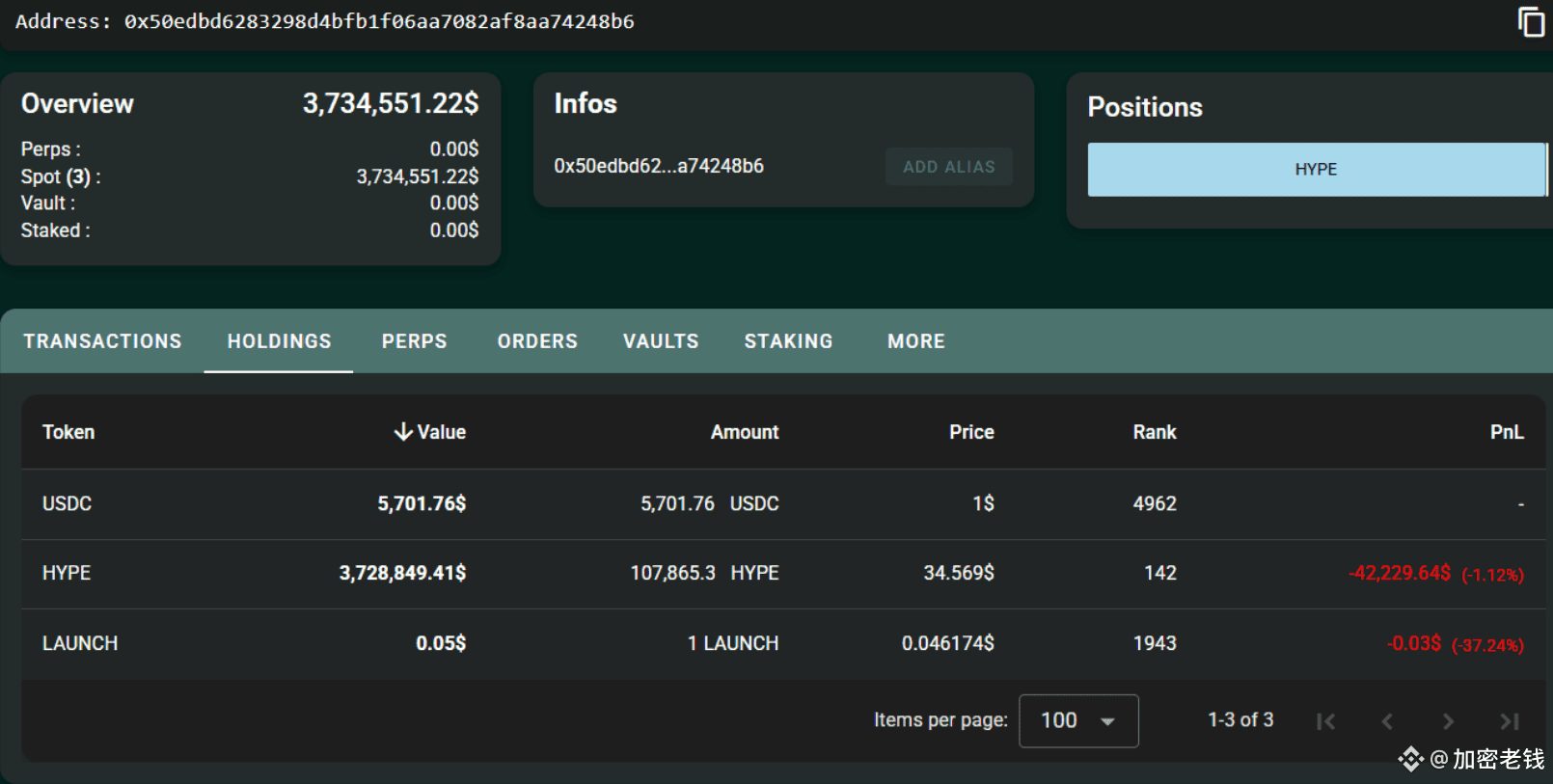Select the USDC token row name
This screenshot has width=1553, height=784.
tap(67, 503)
